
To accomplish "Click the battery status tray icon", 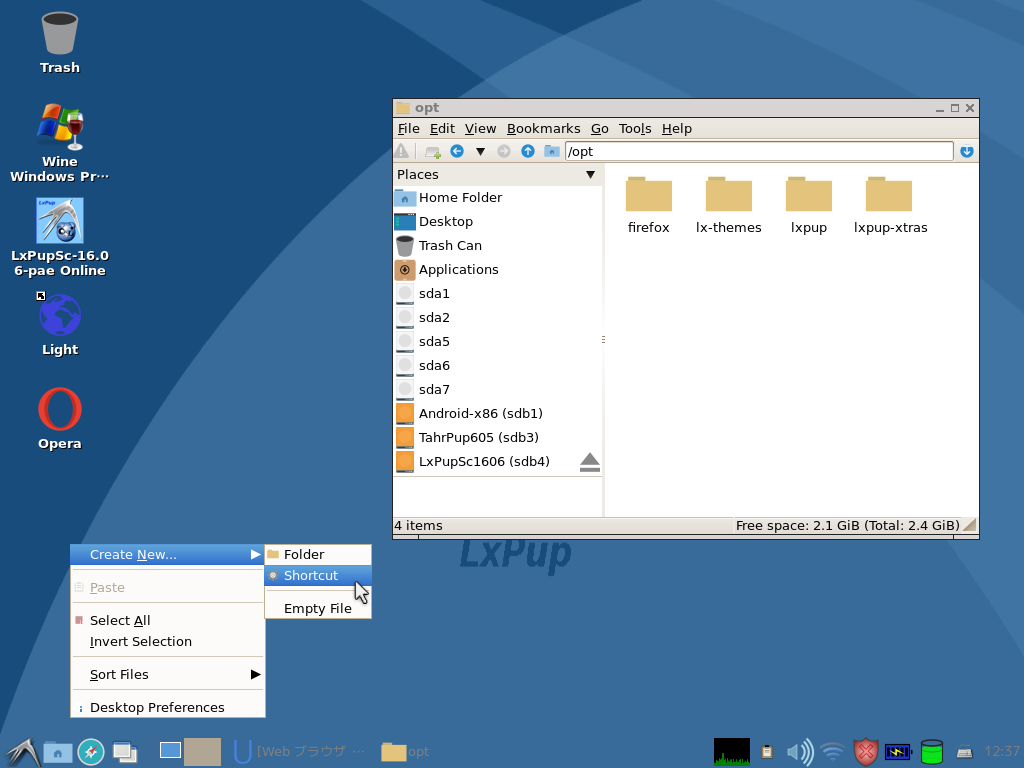I will point(897,751).
